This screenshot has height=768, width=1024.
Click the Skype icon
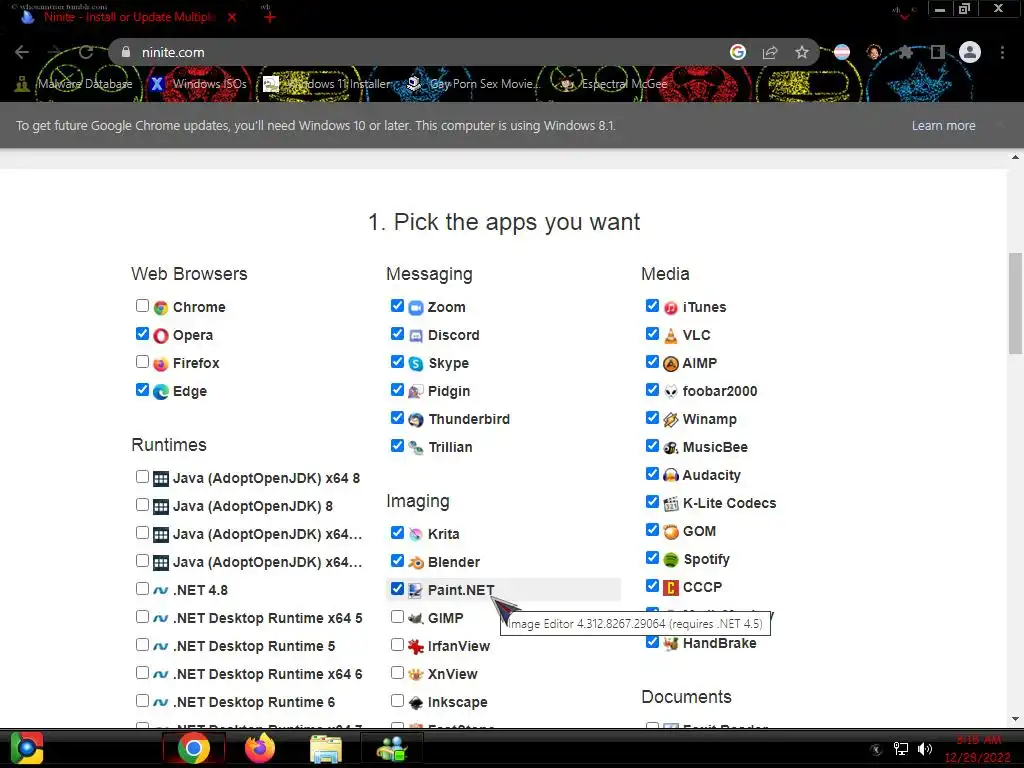pyautogui.click(x=416, y=364)
